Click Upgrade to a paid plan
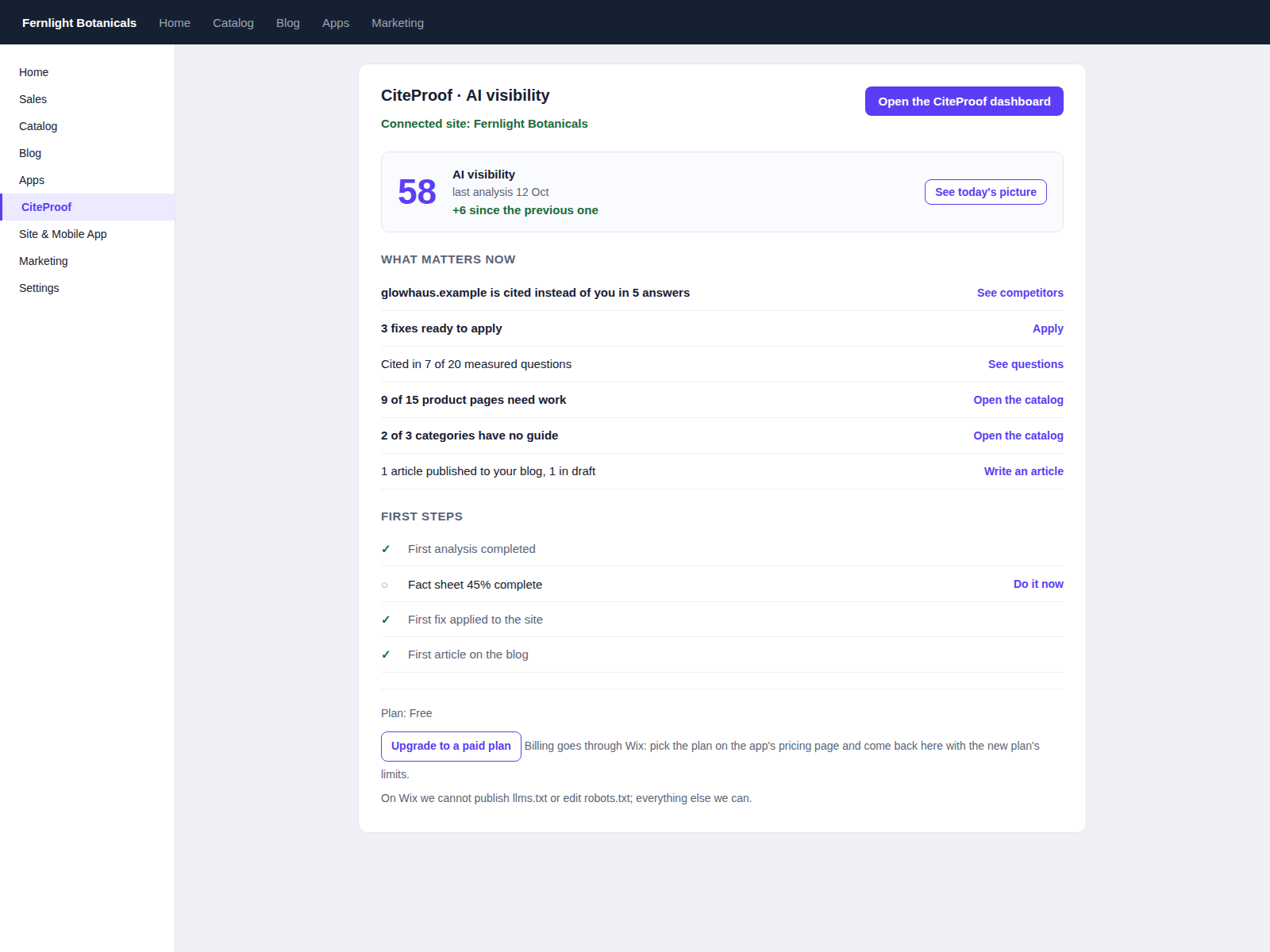Viewport: 1270px width, 952px height. click(x=451, y=747)
